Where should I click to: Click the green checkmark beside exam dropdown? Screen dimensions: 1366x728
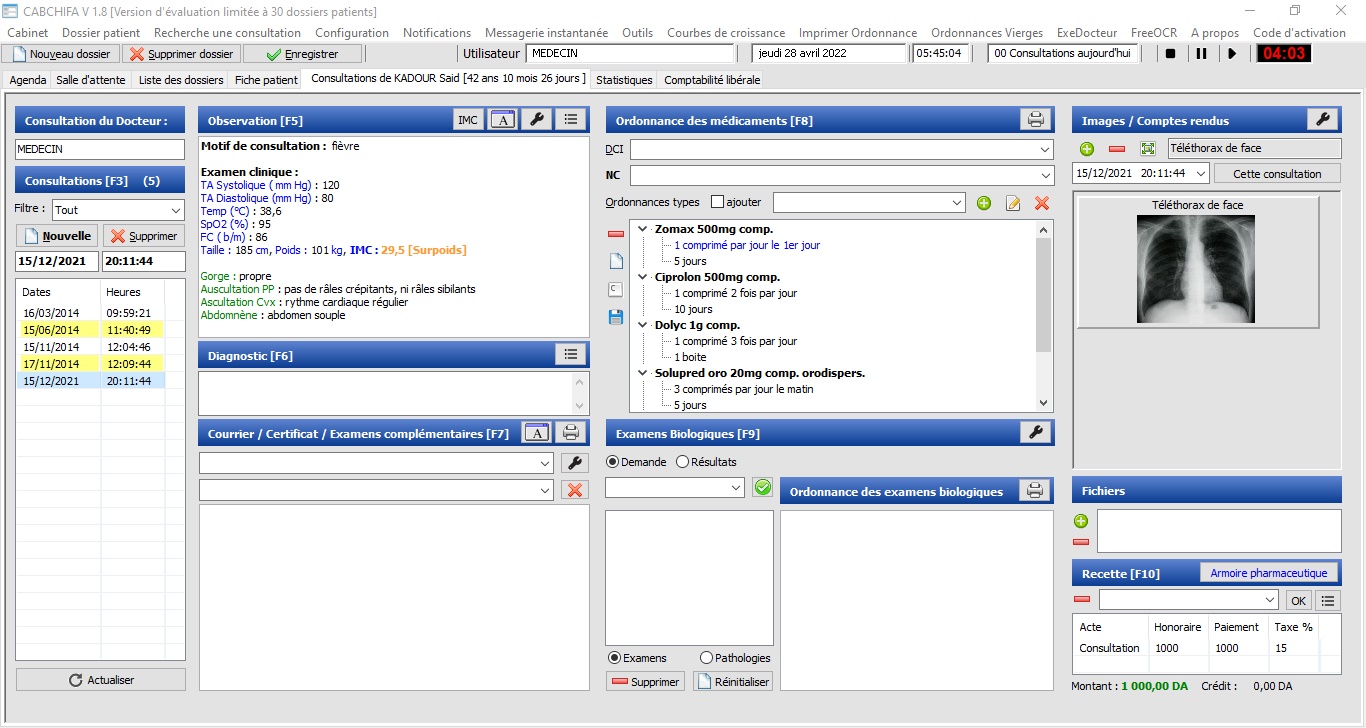[x=763, y=487]
